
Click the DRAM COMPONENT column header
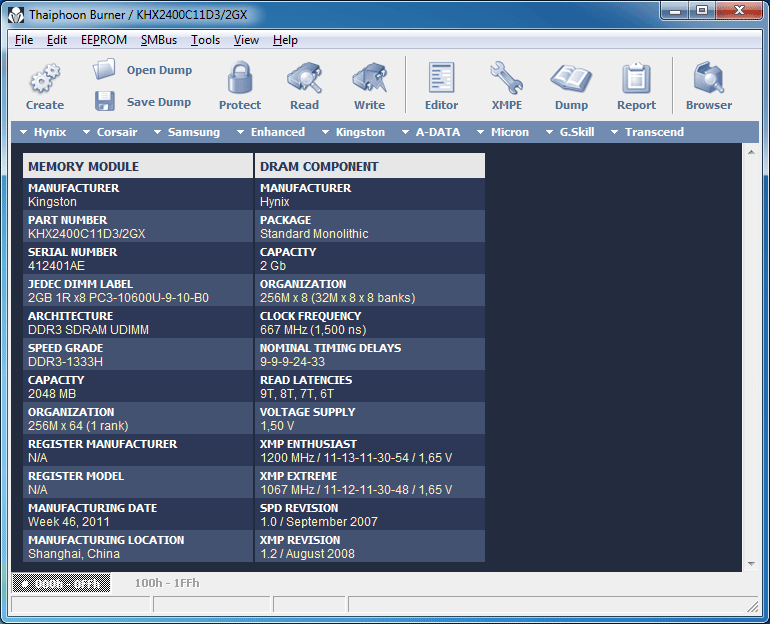(x=370, y=166)
